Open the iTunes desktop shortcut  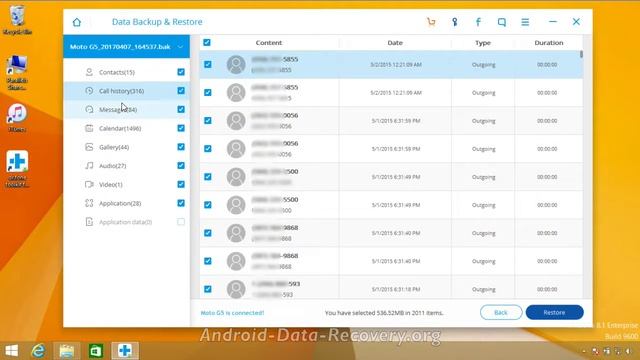click(x=17, y=118)
